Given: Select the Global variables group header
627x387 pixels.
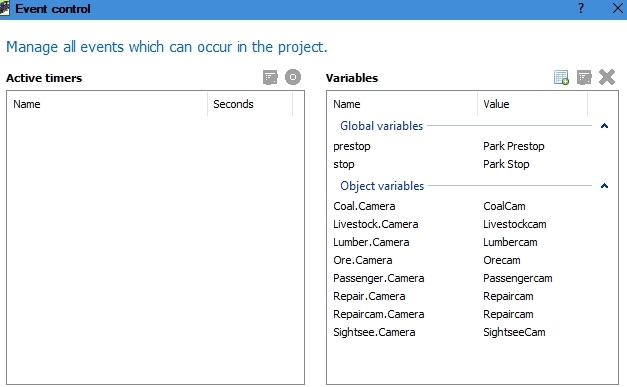Looking at the screenshot, I should (x=381, y=126).
